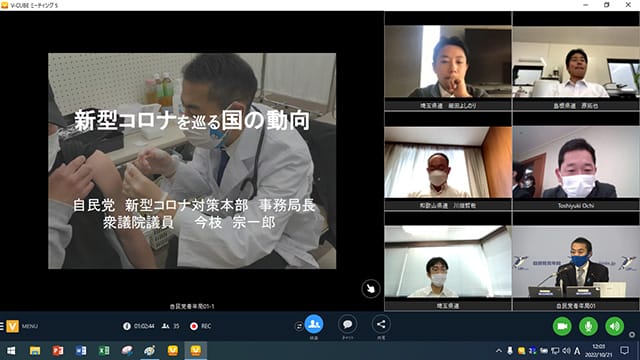The height and width of the screenshot is (360, 640).
Task: Open the paint palette app in taskbar
Action: tap(150, 351)
